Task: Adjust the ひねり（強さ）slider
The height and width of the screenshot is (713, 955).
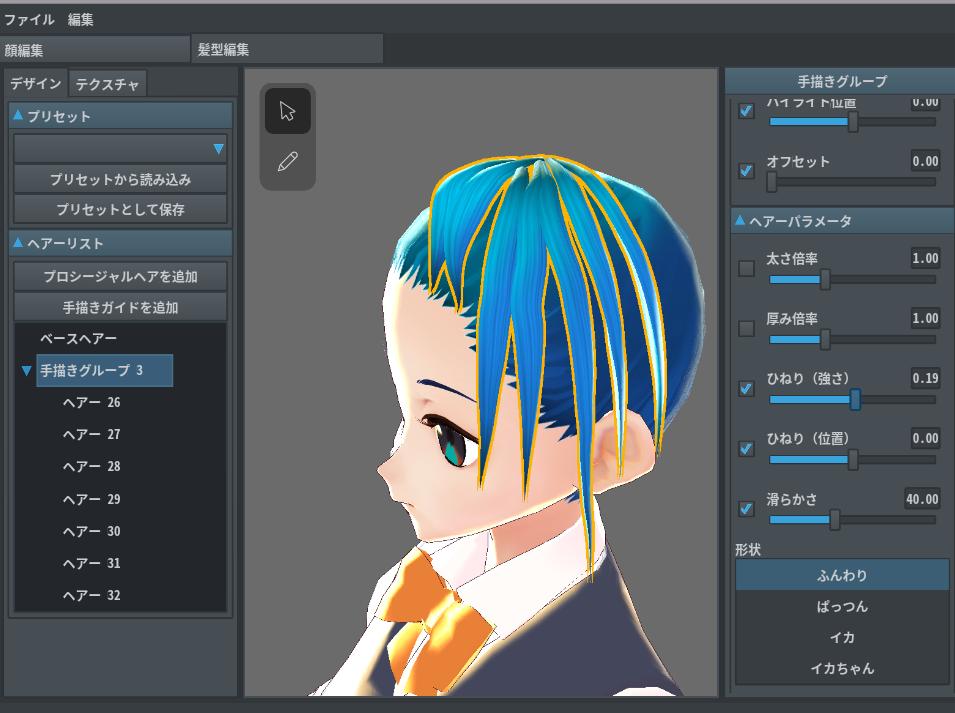Action: click(x=852, y=400)
